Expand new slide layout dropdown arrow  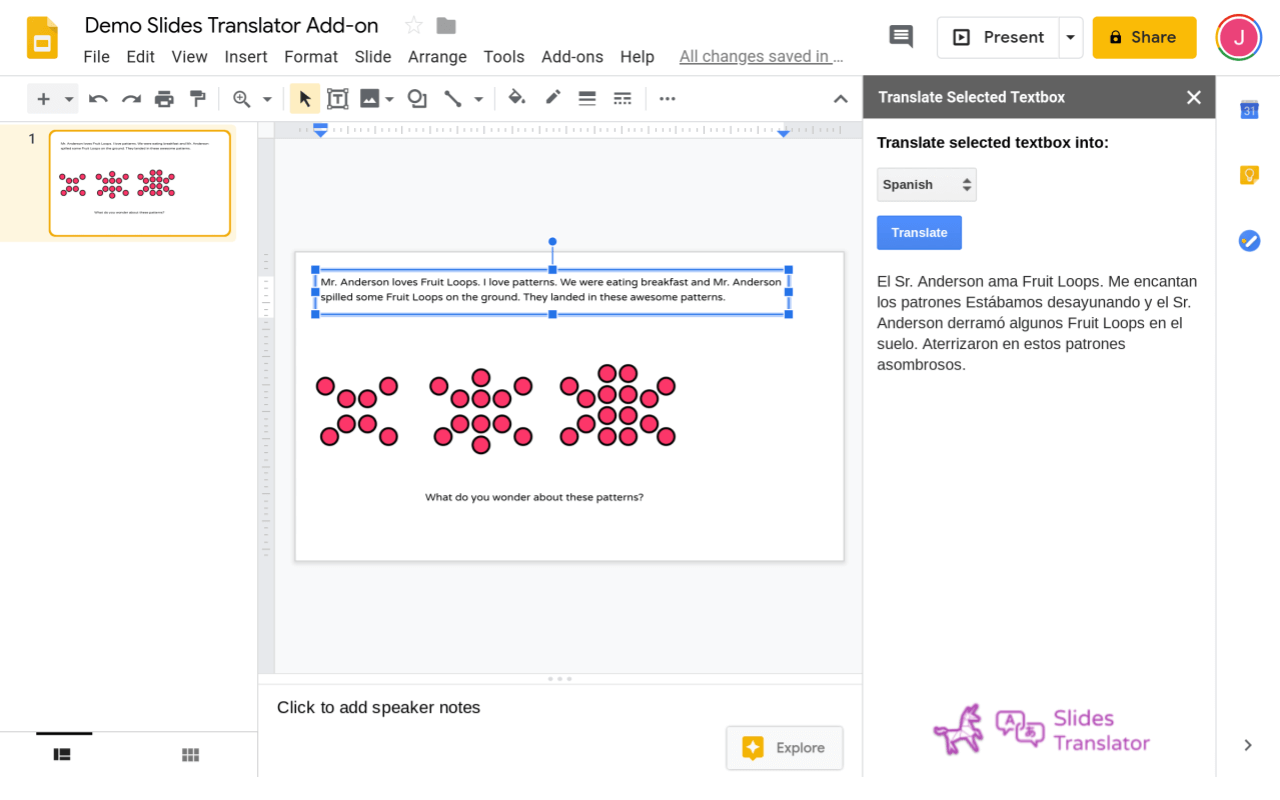click(69, 99)
